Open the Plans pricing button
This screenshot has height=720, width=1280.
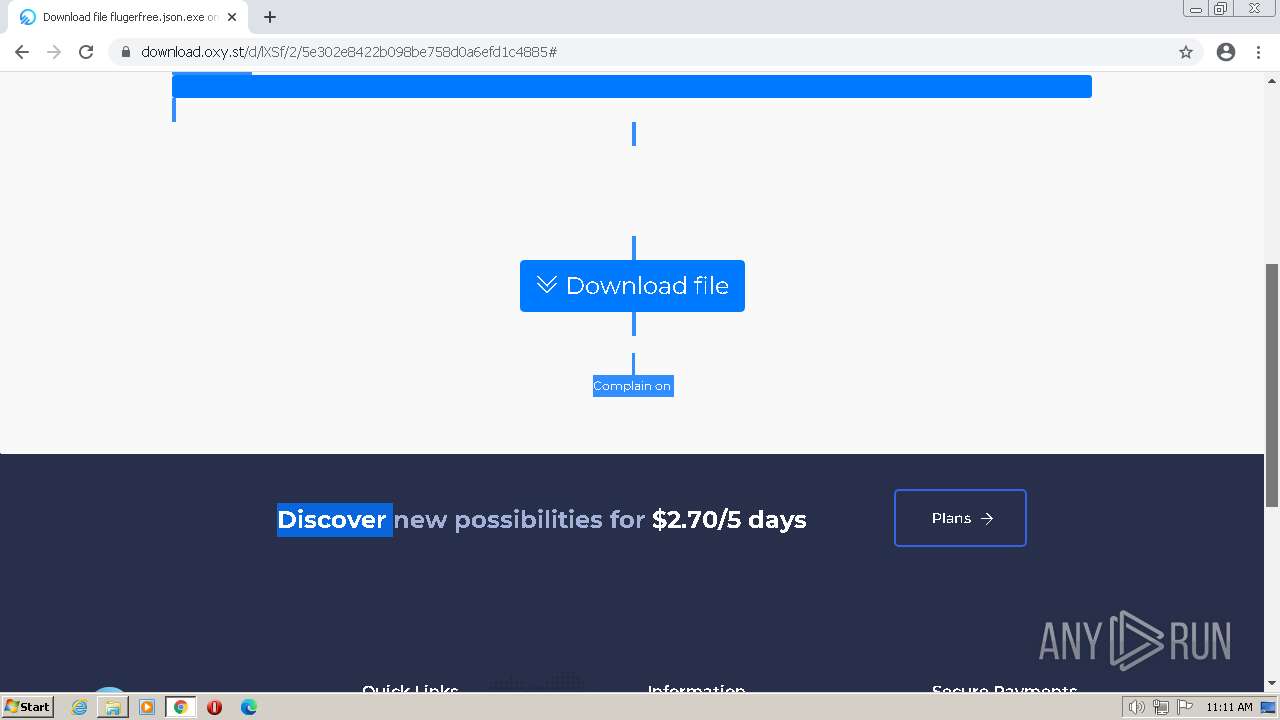tap(960, 518)
